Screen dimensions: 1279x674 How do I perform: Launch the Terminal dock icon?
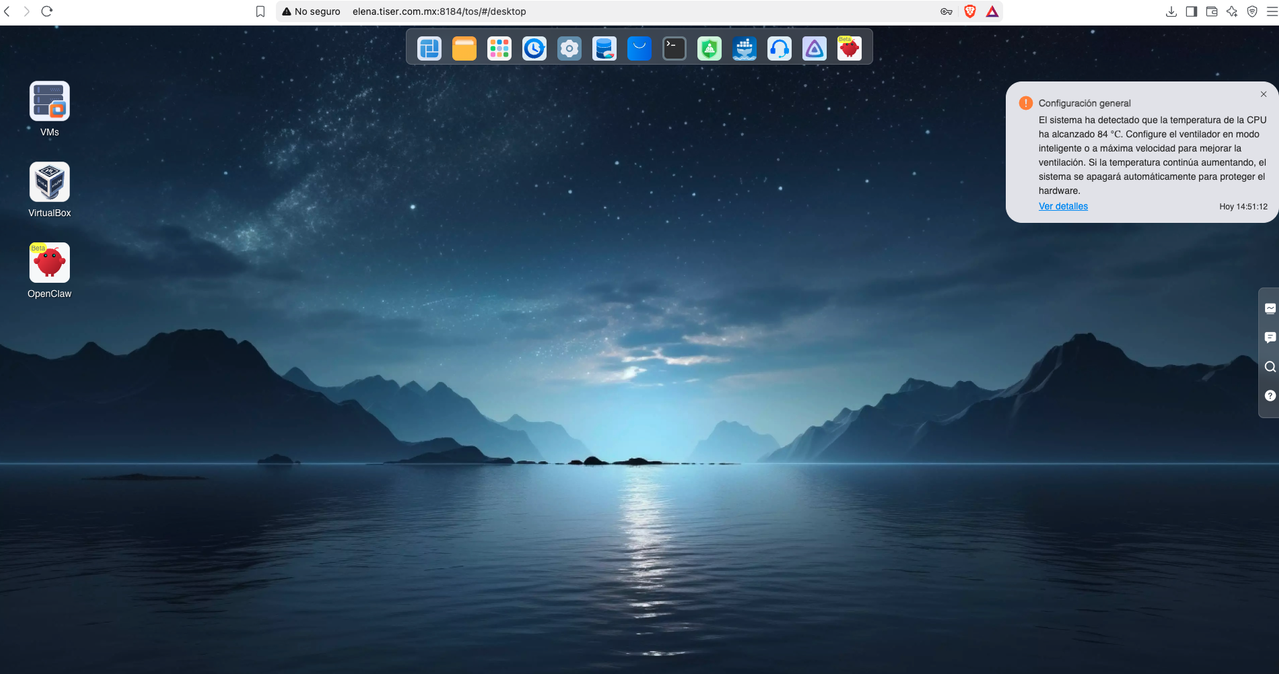click(x=675, y=48)
